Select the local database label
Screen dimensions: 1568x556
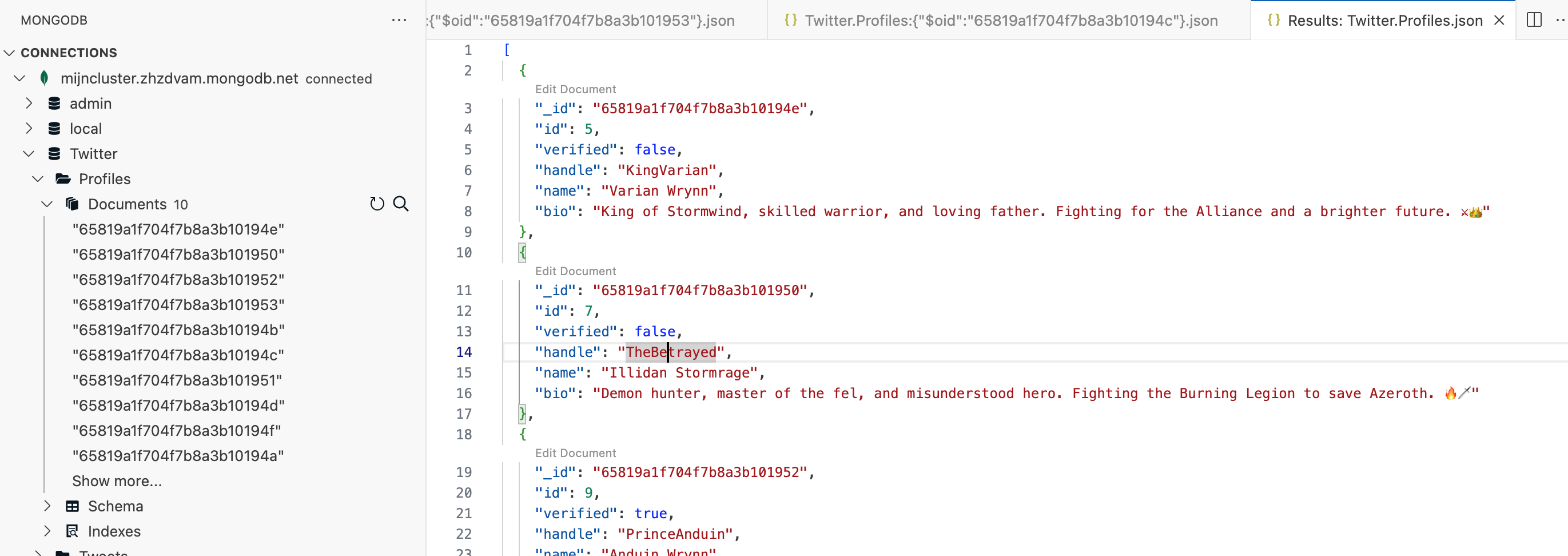tap(86, 129)
